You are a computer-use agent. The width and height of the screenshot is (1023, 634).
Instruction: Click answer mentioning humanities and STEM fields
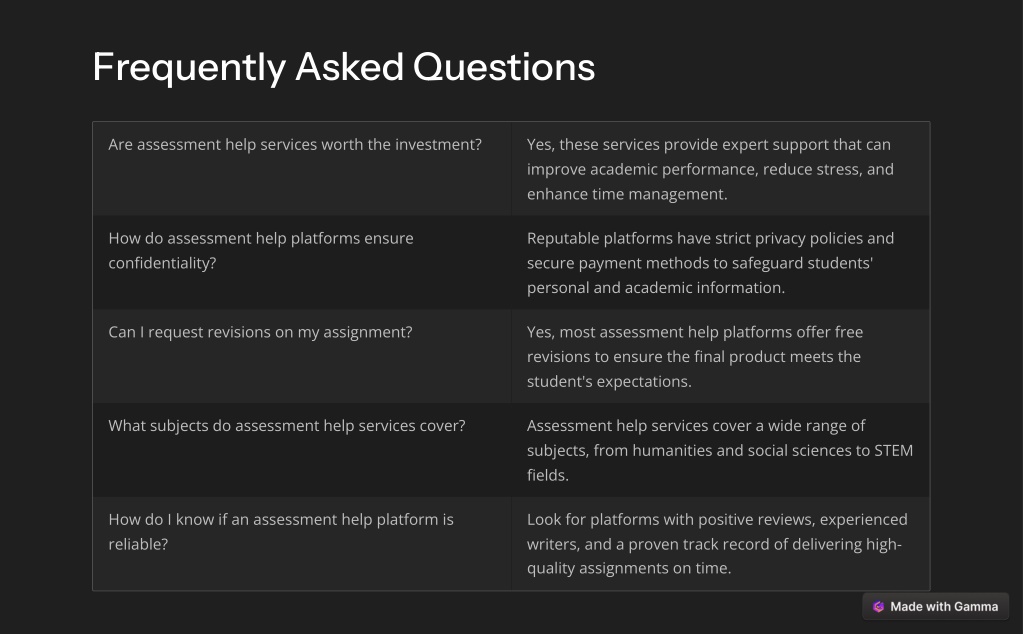point(720,450)
